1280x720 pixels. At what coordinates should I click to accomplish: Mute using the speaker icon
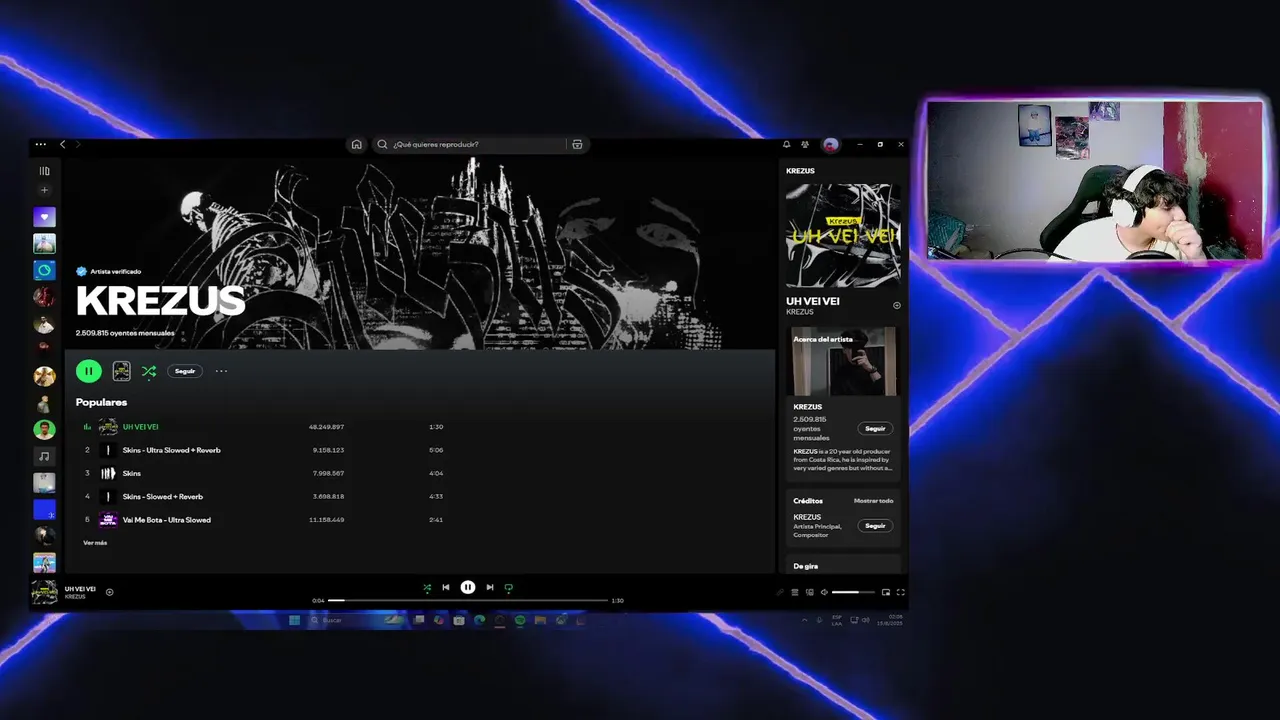click(824, 592)
